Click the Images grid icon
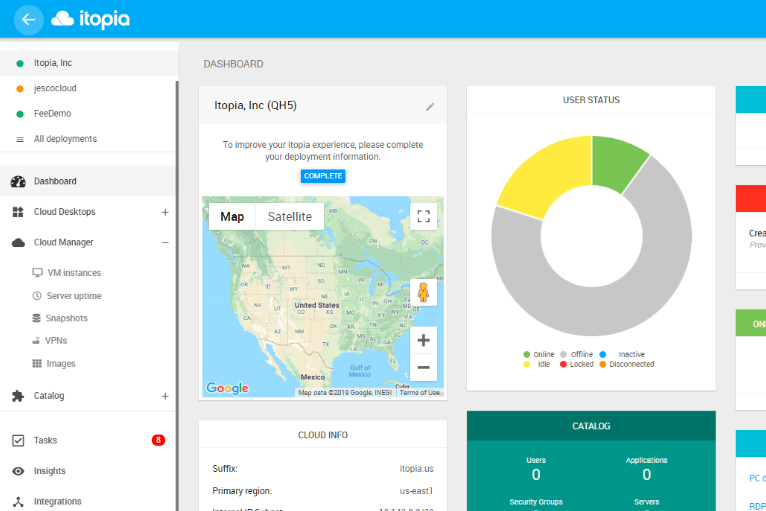 (37, 363)
